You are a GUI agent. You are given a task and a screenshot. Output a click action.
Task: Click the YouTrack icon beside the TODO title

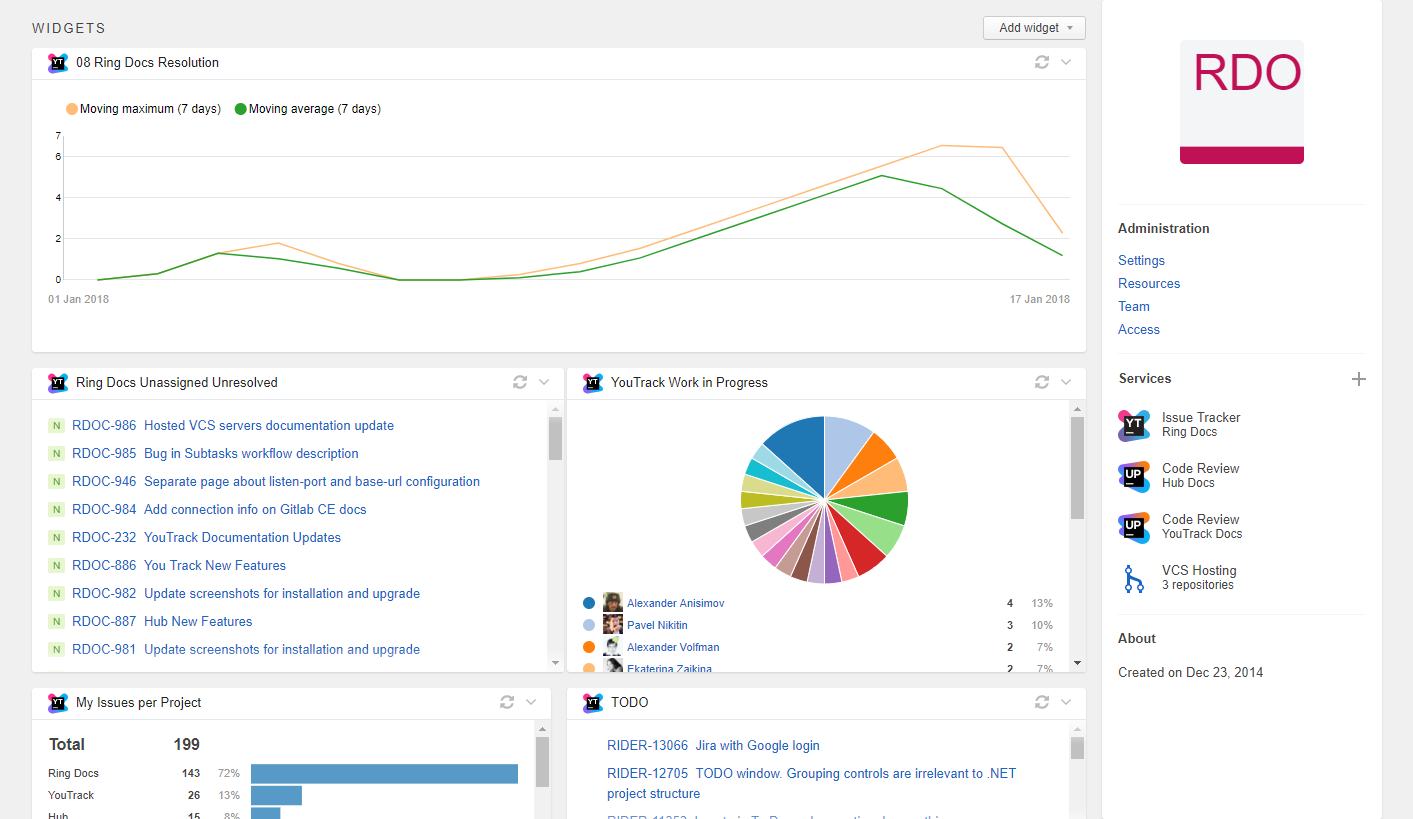[x=593, y=703]
